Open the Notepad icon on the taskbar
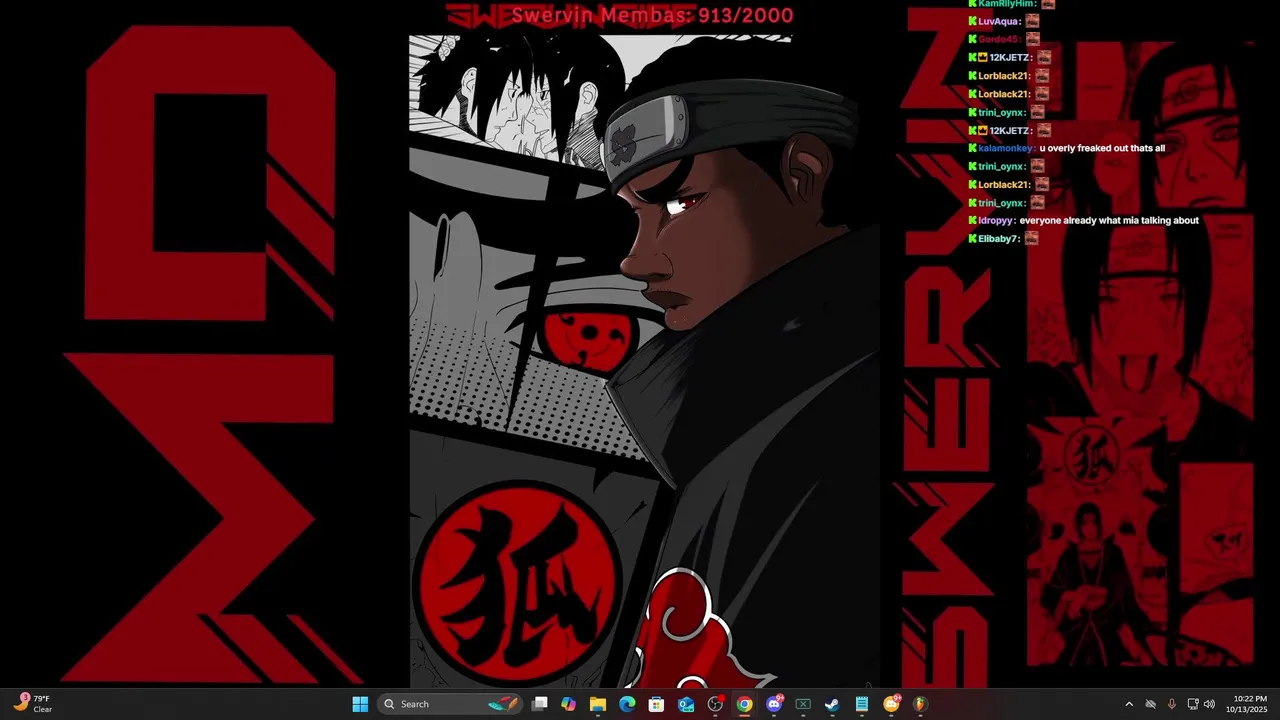 [861, 704]
